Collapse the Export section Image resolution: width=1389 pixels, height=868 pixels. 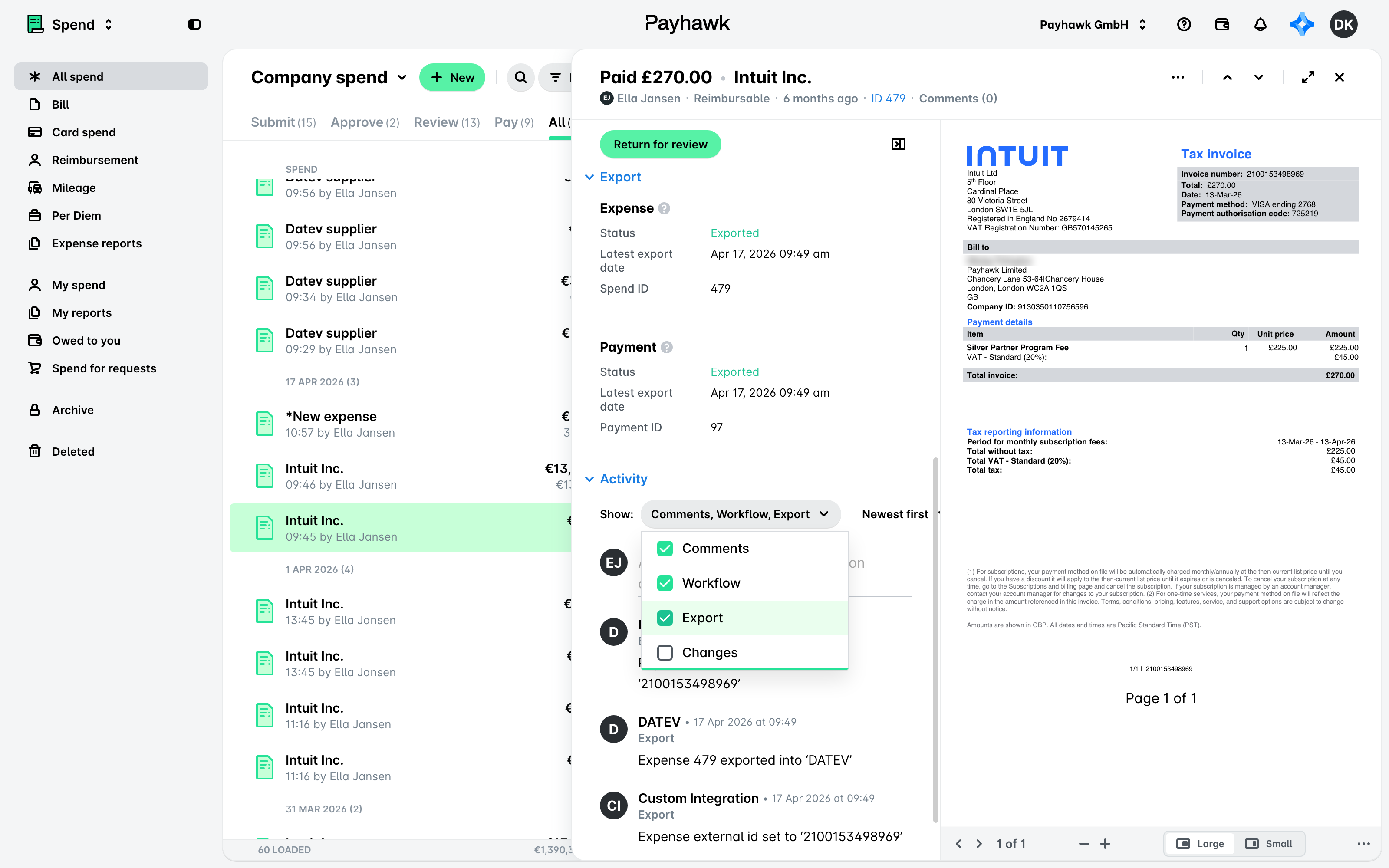(612, 177)
